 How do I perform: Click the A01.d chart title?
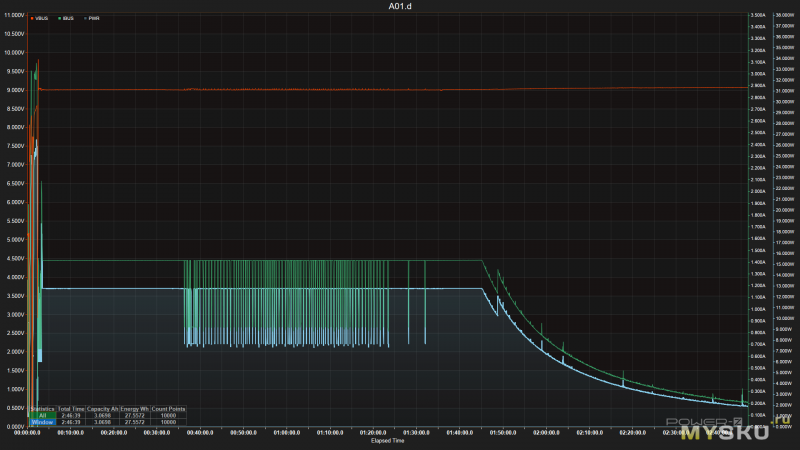(400, 6)
